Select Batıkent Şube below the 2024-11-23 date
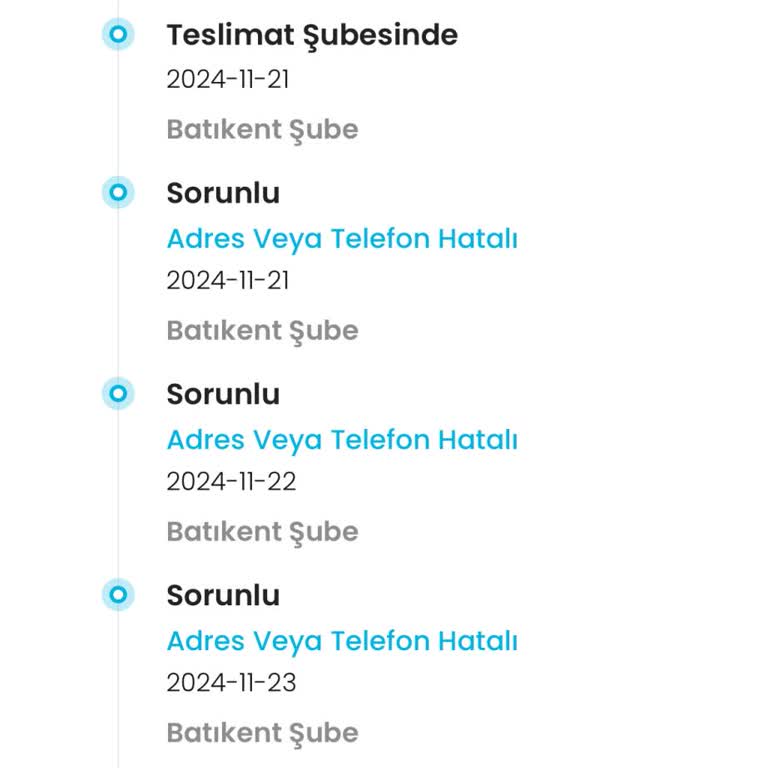Screen dimensions: 768x768 [262, 733]
